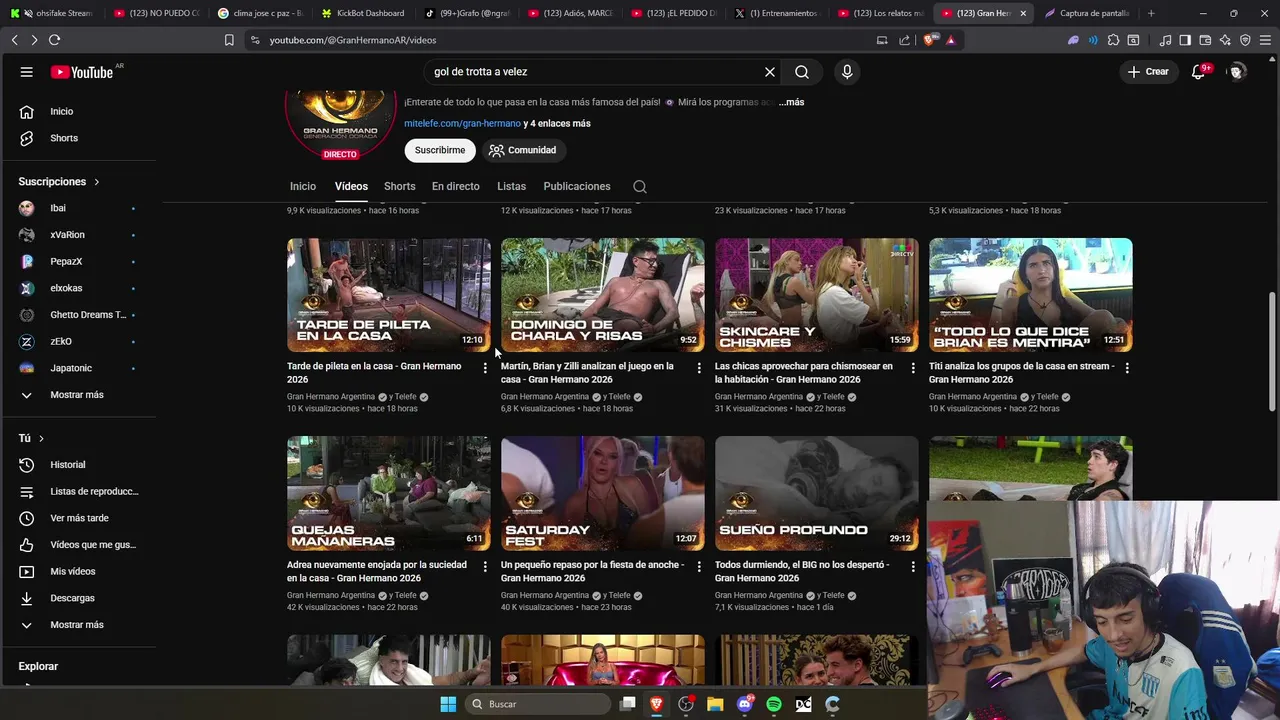
Task: Open options for Titi analiza video
Action: click(x=1127, y=368)
